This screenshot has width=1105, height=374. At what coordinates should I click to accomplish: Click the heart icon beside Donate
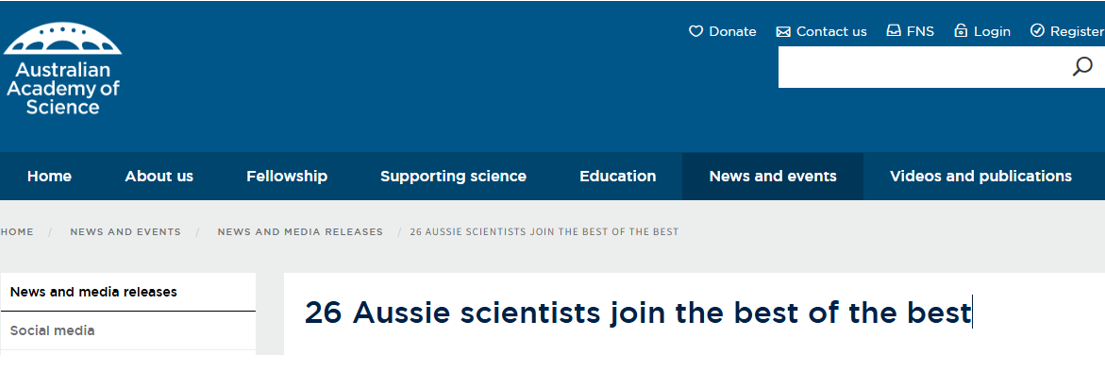pos(696,31)
